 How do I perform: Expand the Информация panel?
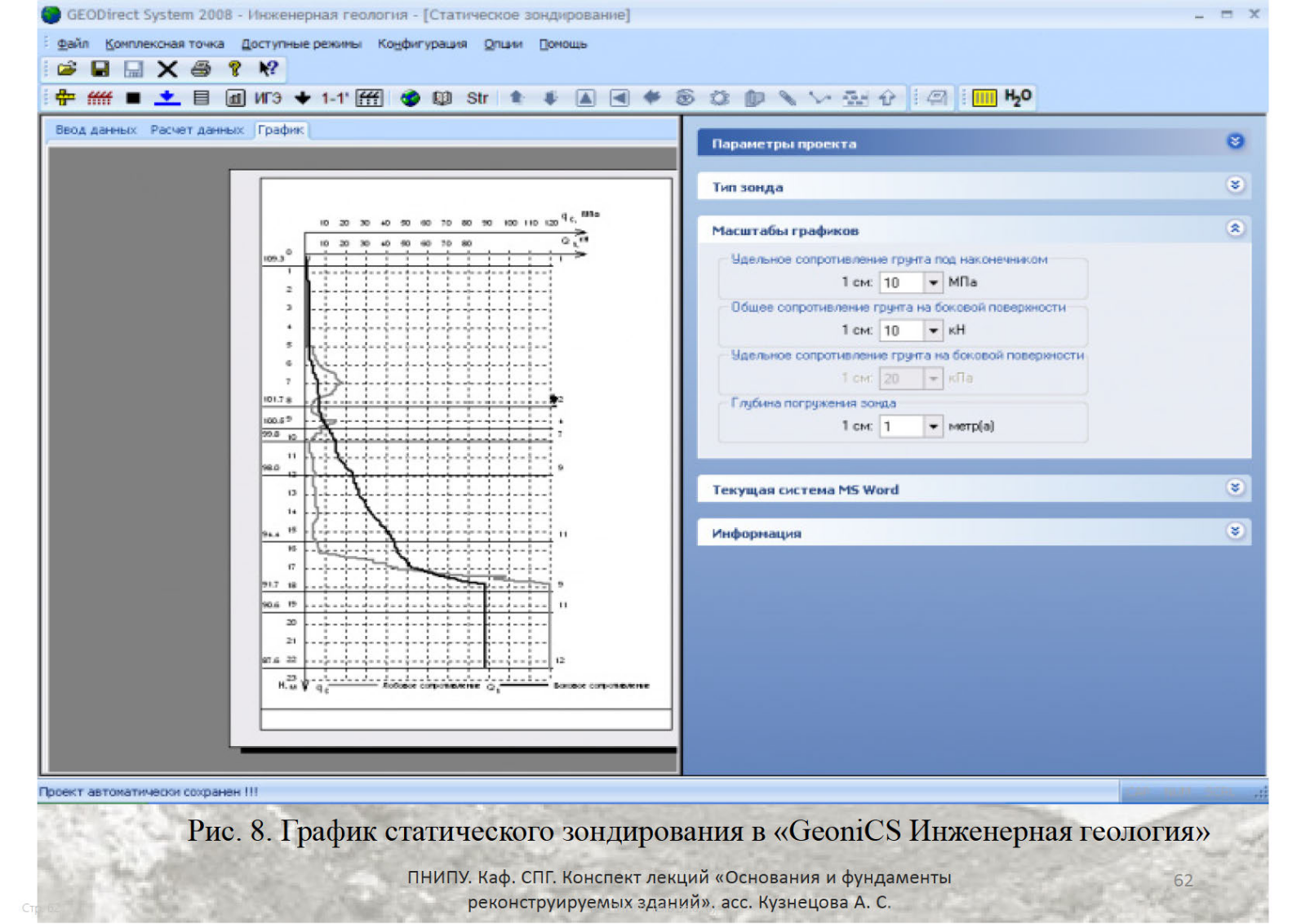tap(1235, 531)
